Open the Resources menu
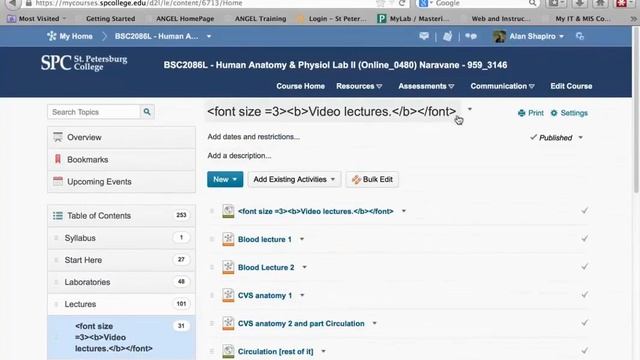640x360 pixels. click(359, 86)
